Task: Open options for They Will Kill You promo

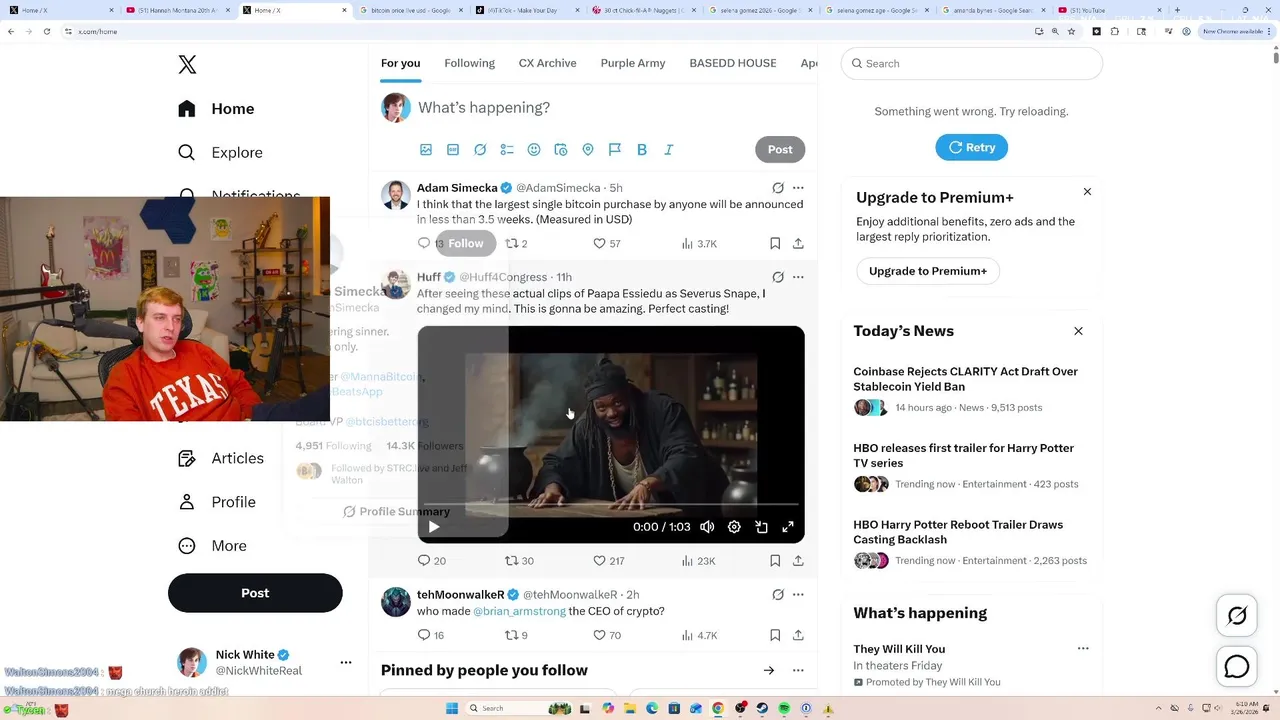Action: click(1083, 649)
